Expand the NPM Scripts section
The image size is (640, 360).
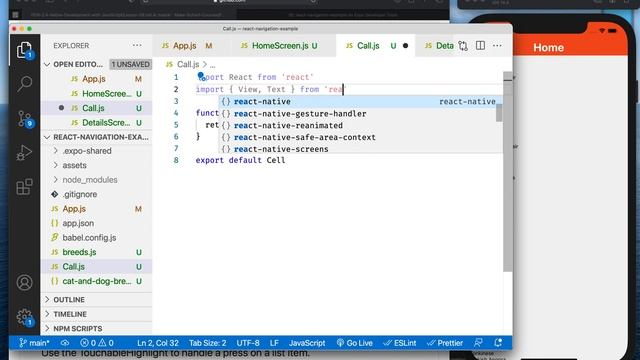[x=96, y=329]
